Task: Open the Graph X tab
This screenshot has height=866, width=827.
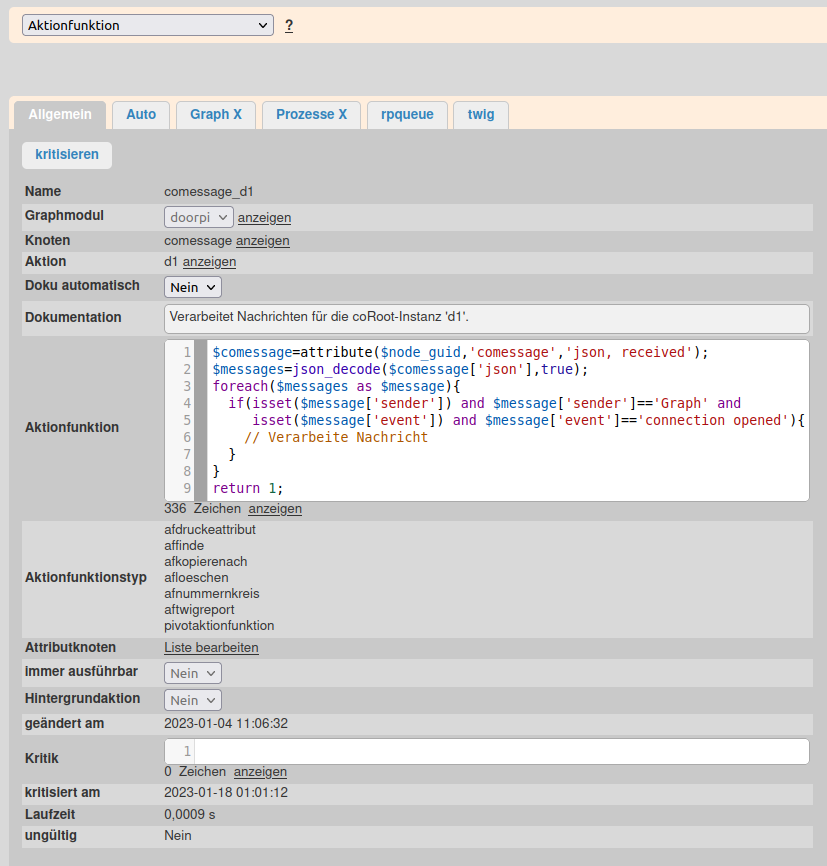Action: [216, 115]
